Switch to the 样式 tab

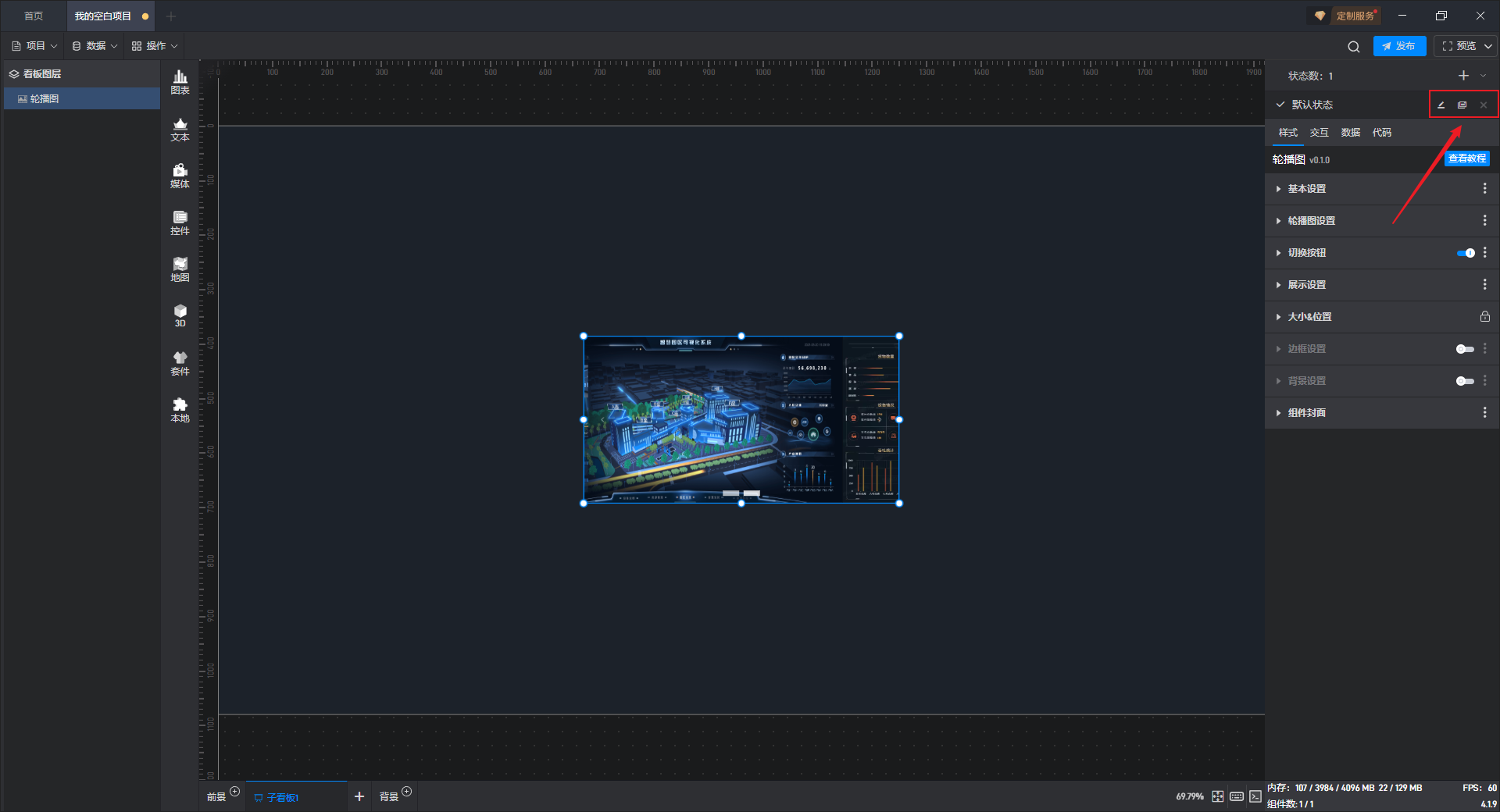pyautogui.click(x=1288, y=133)
